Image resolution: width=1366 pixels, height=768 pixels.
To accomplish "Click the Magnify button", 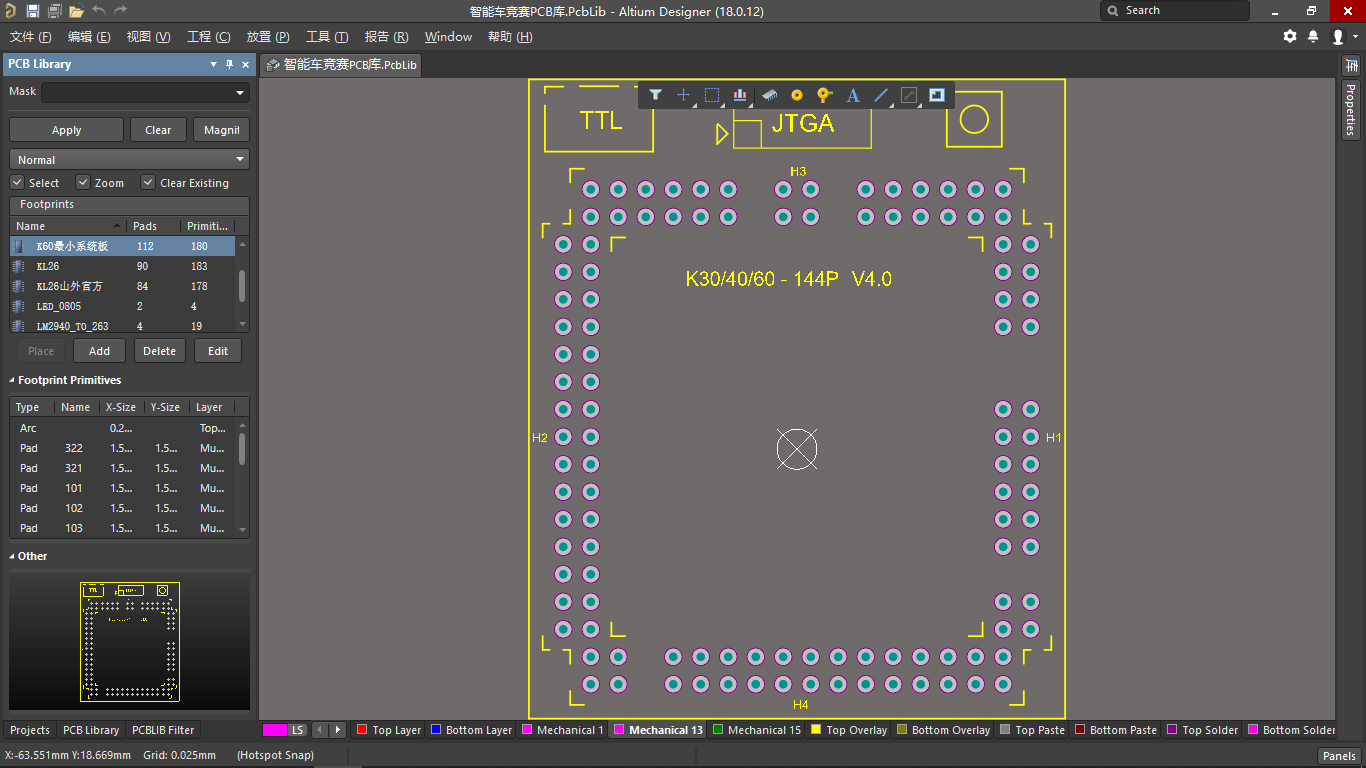I will pyautogui.click(x=221, y=130).
